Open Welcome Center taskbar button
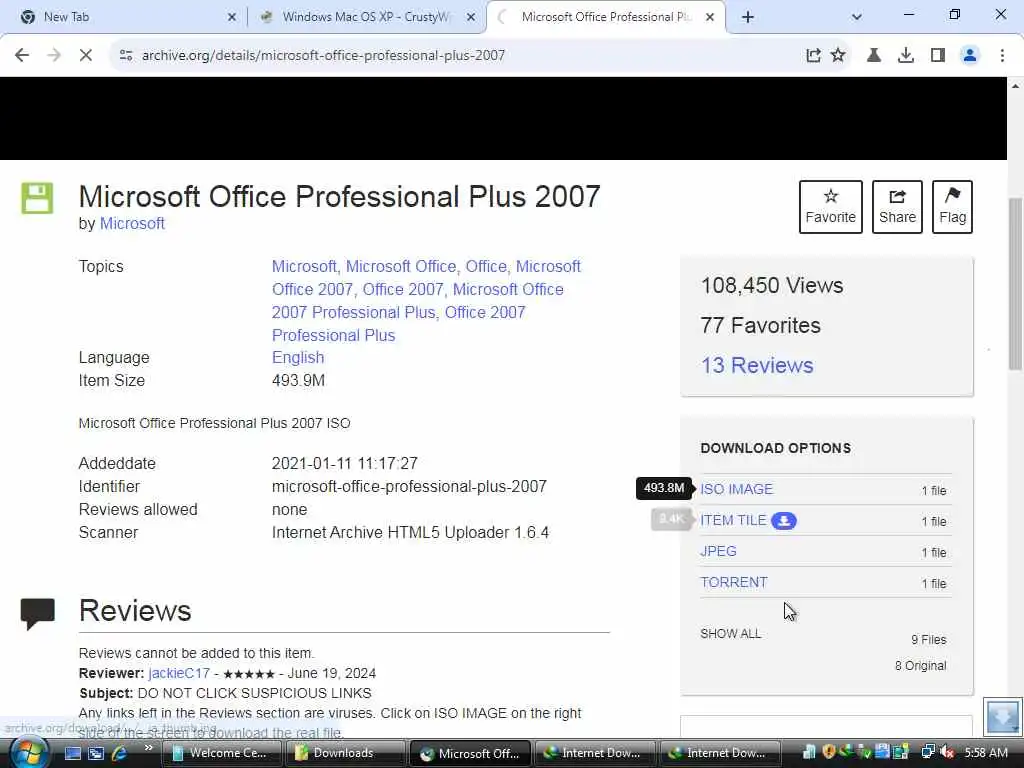 click(221, 753)
